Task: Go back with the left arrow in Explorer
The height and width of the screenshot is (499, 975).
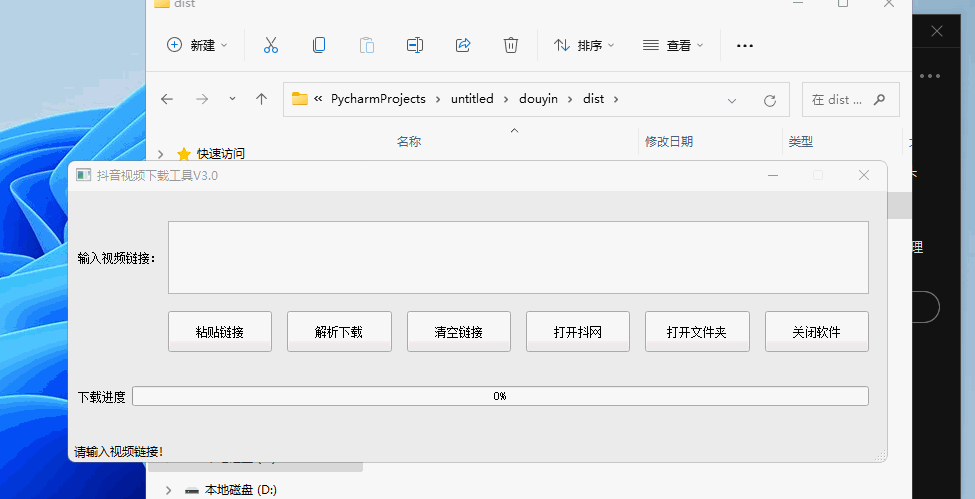Action: pos(167,99)
